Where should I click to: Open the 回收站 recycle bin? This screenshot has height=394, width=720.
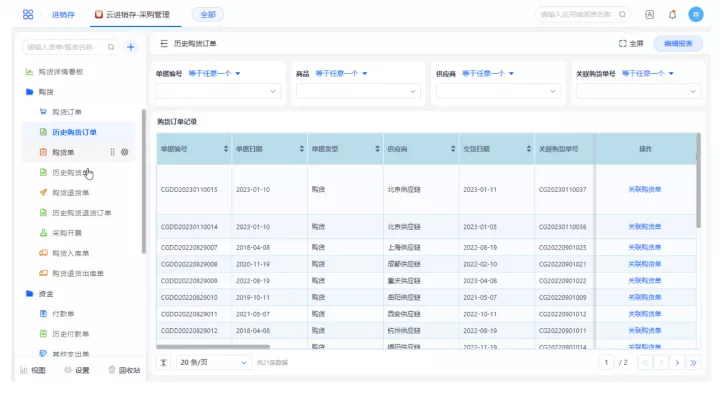124,370
